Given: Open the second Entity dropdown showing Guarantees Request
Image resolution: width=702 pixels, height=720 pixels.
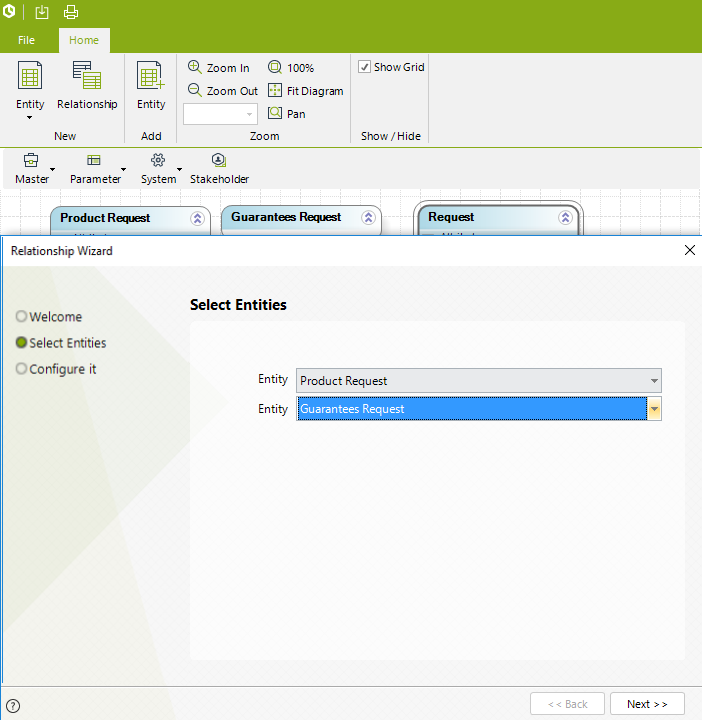Looking at the screenshot, I should coord(479,409).
